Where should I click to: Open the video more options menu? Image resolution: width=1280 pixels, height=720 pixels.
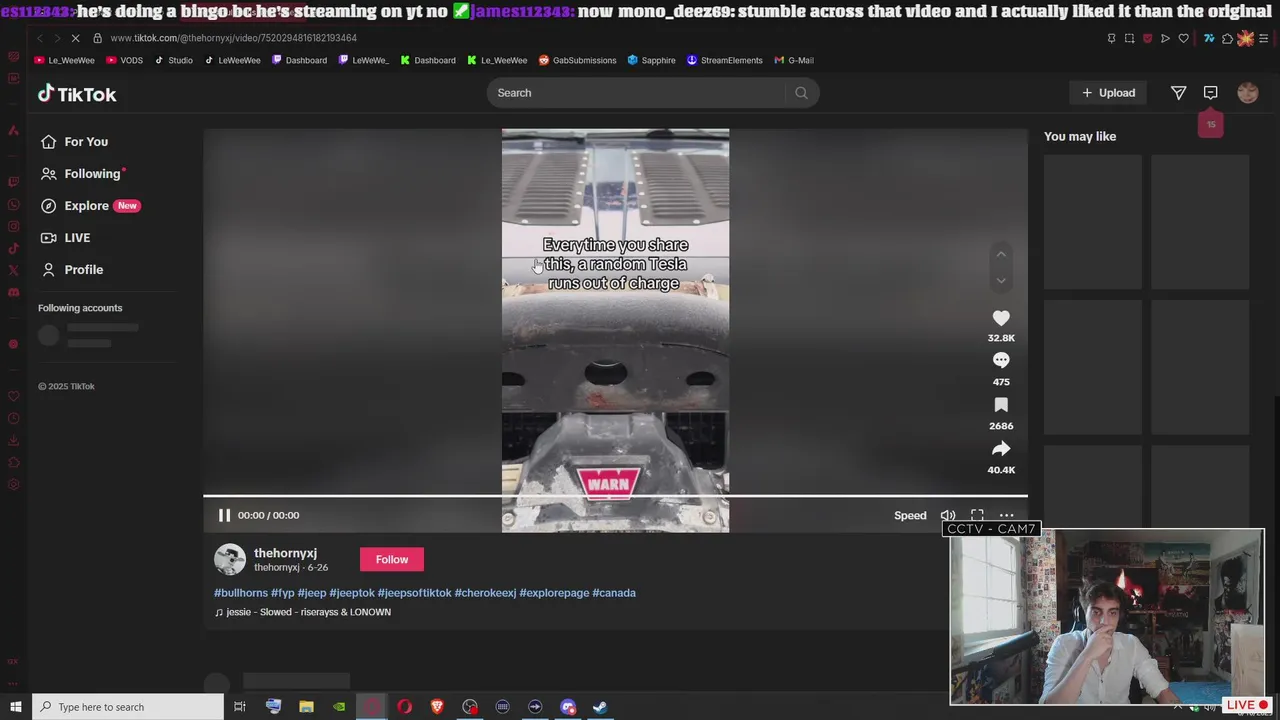pos(1007,516)
